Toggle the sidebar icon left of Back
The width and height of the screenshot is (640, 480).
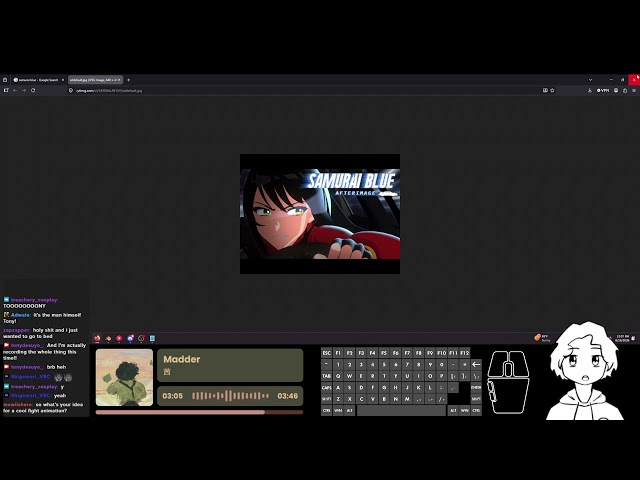6,90
